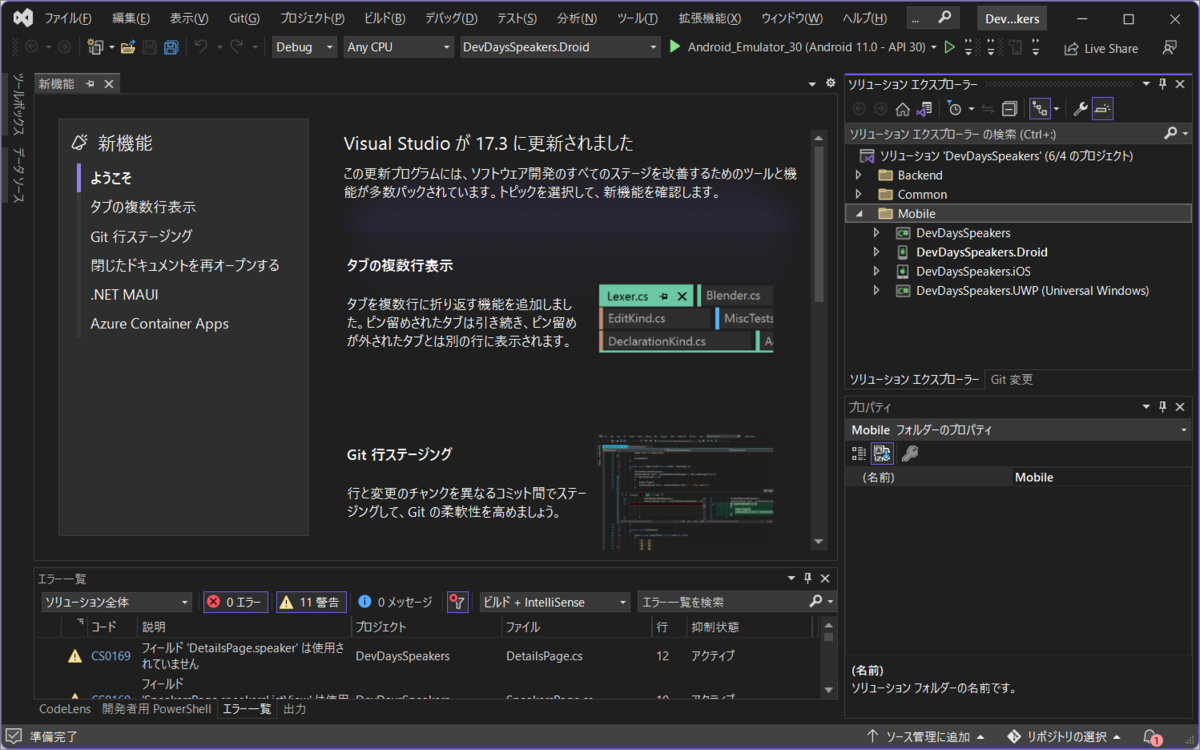Viewport: 1200px width, 750px height.
Task: Open the 拡張機能(X) menu
Action: 710,19
